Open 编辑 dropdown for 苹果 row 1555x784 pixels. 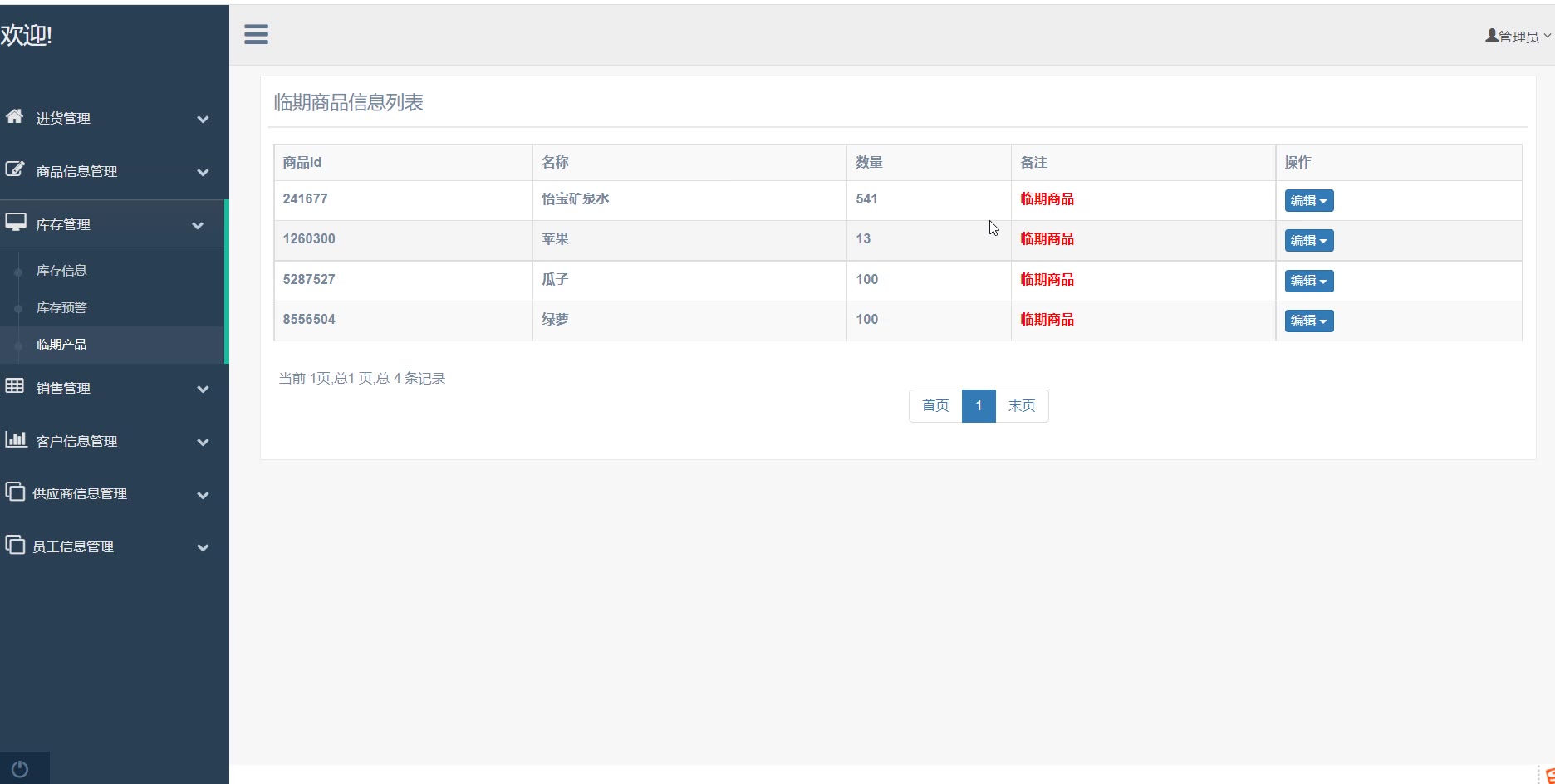1308,241
